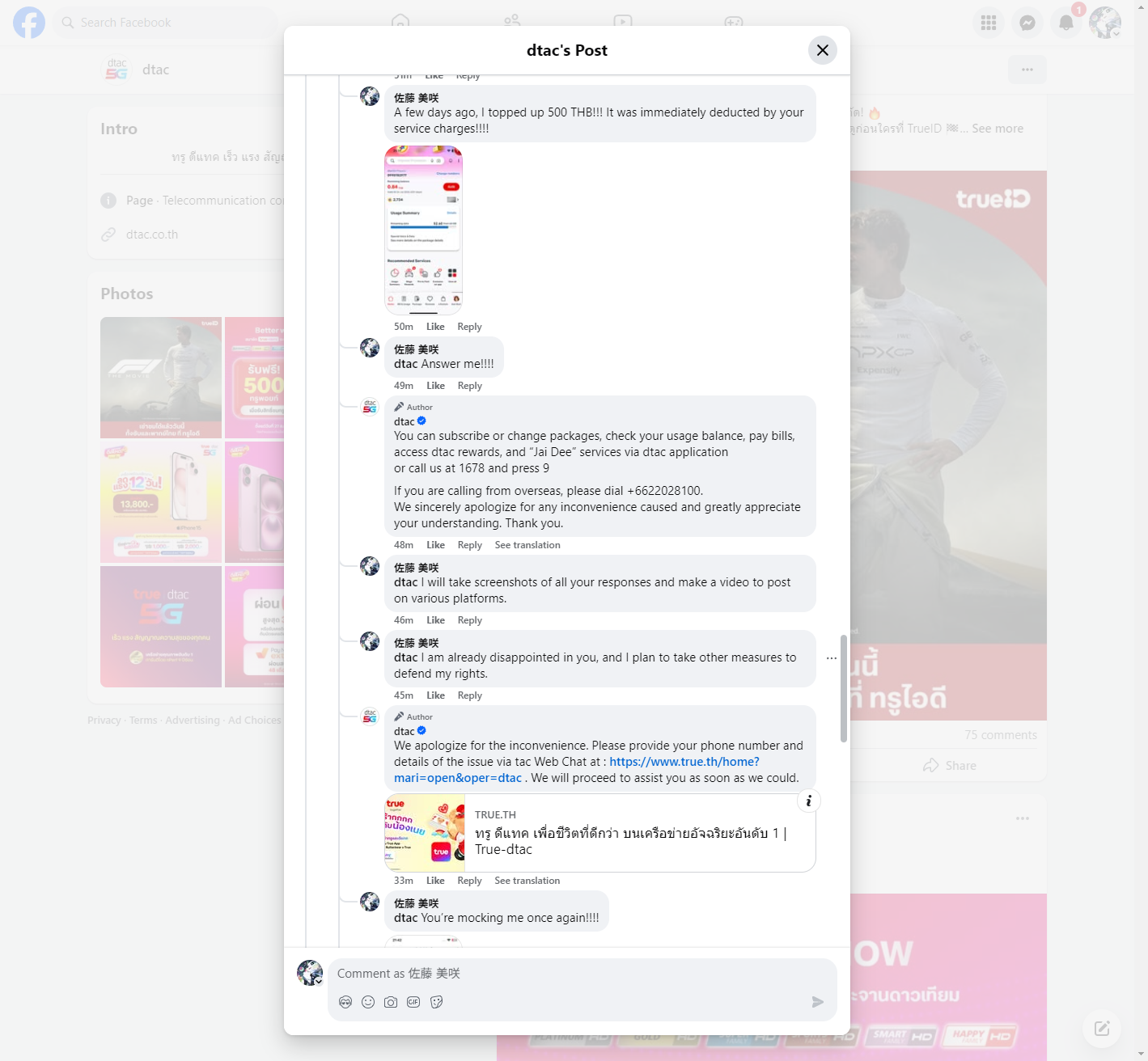Reply to the comment posted 50m ago
The image size is (1148, 1061).
tap(469, 327)
